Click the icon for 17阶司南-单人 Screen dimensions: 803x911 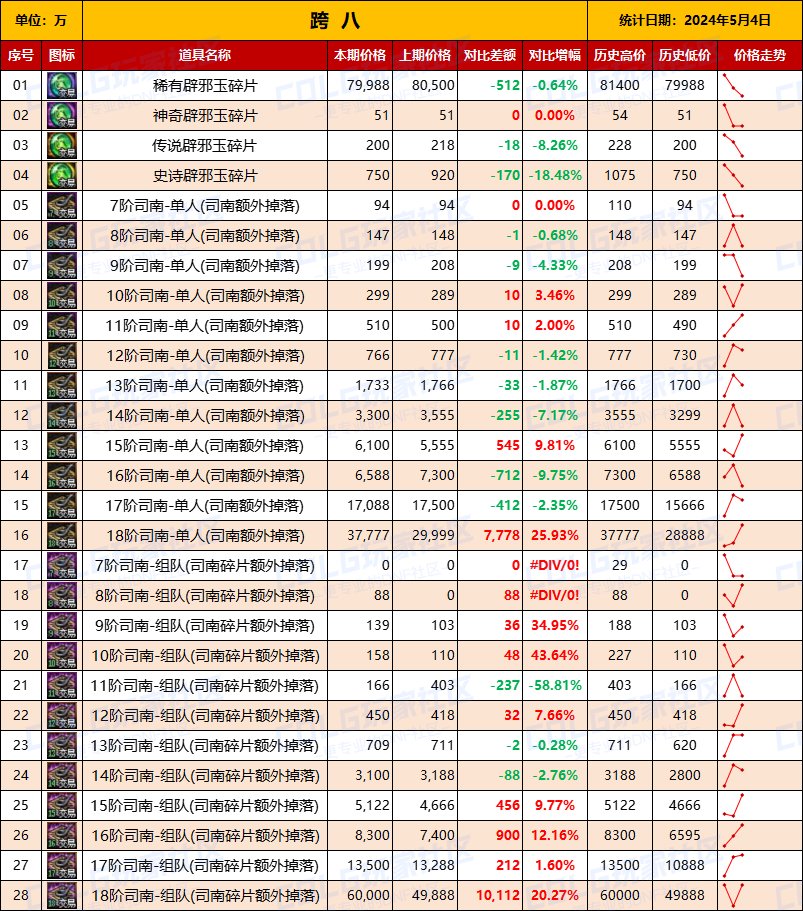point(62,505)
